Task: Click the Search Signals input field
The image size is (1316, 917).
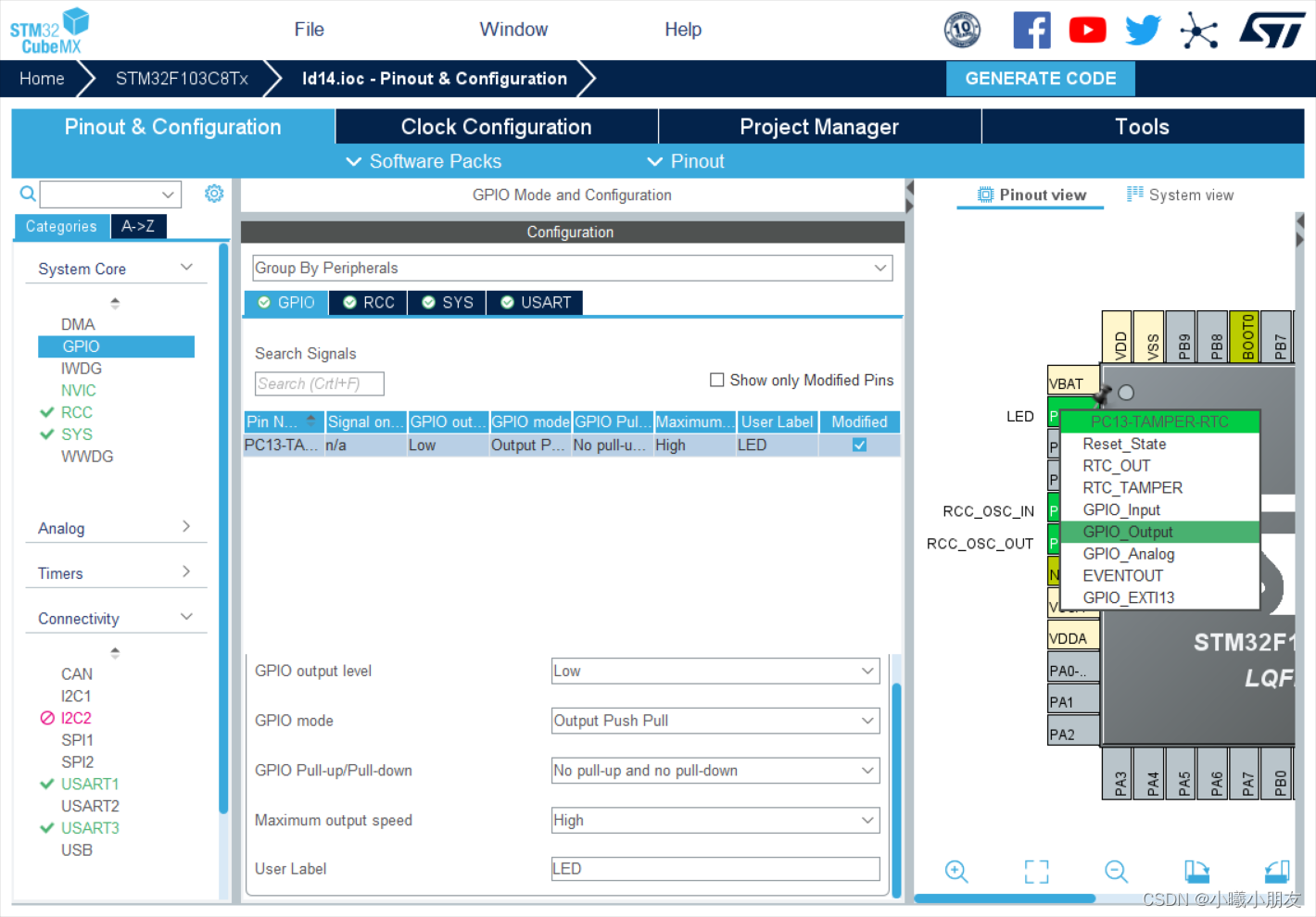Action: (319, 383)
